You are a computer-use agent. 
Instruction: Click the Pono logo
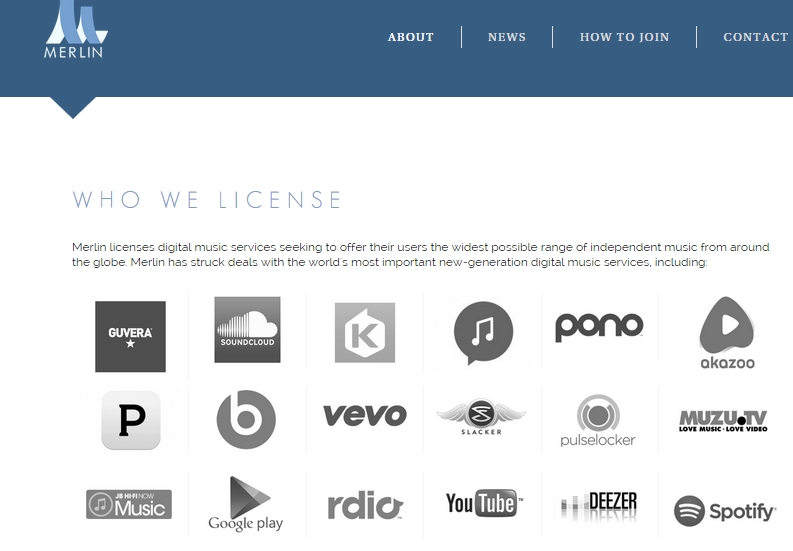click(599, 327)
